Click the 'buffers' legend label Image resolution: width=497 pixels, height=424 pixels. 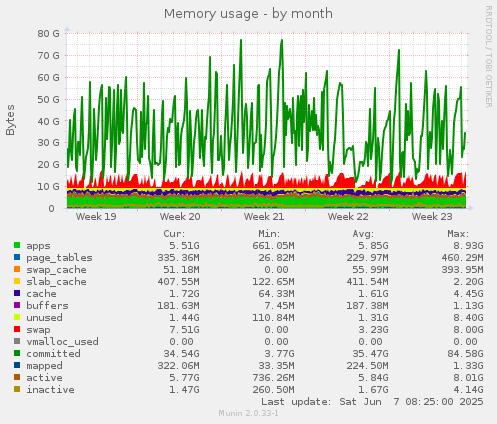[47, 306]
